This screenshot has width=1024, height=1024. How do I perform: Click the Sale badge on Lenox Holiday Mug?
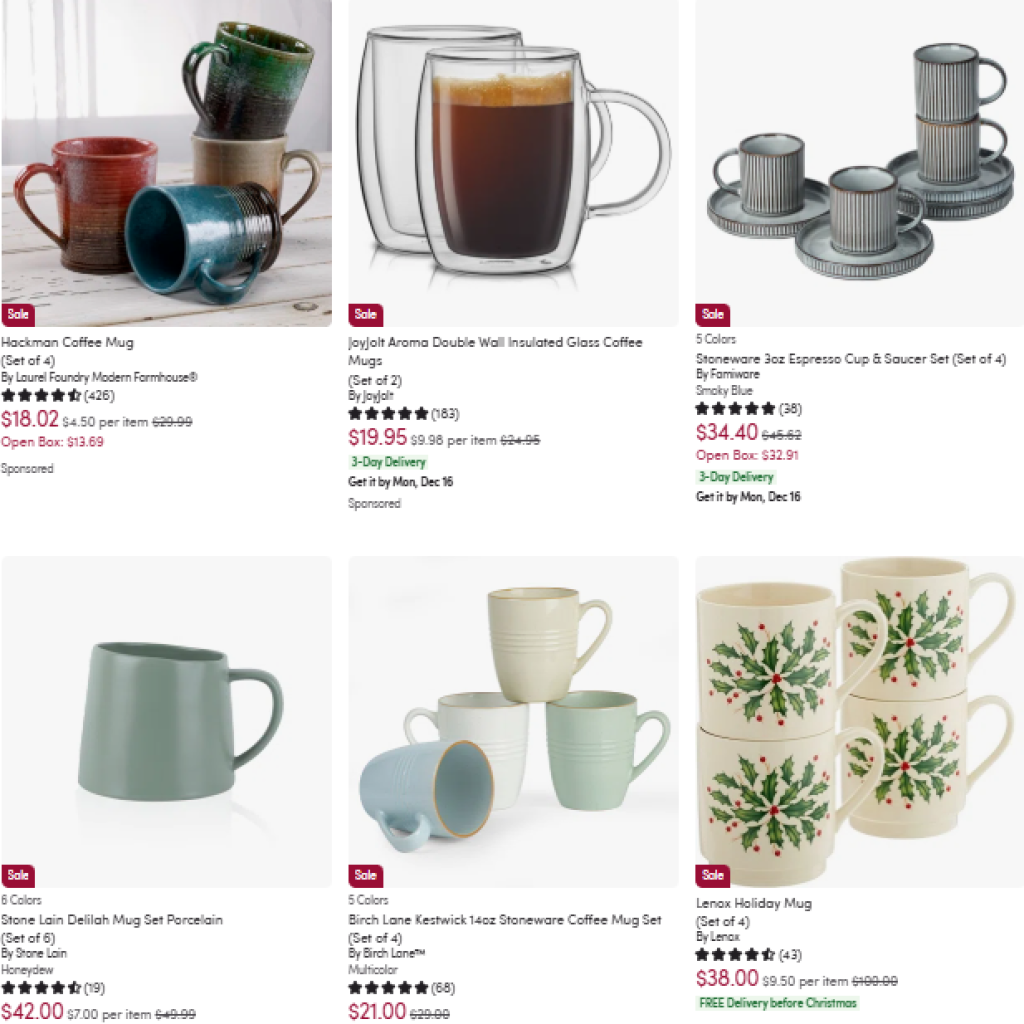(712, 875)
